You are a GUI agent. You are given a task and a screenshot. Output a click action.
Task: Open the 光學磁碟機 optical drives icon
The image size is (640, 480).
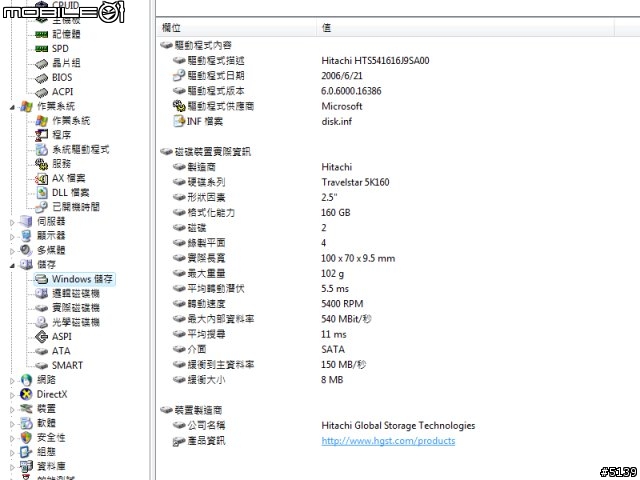pos(42,322)
